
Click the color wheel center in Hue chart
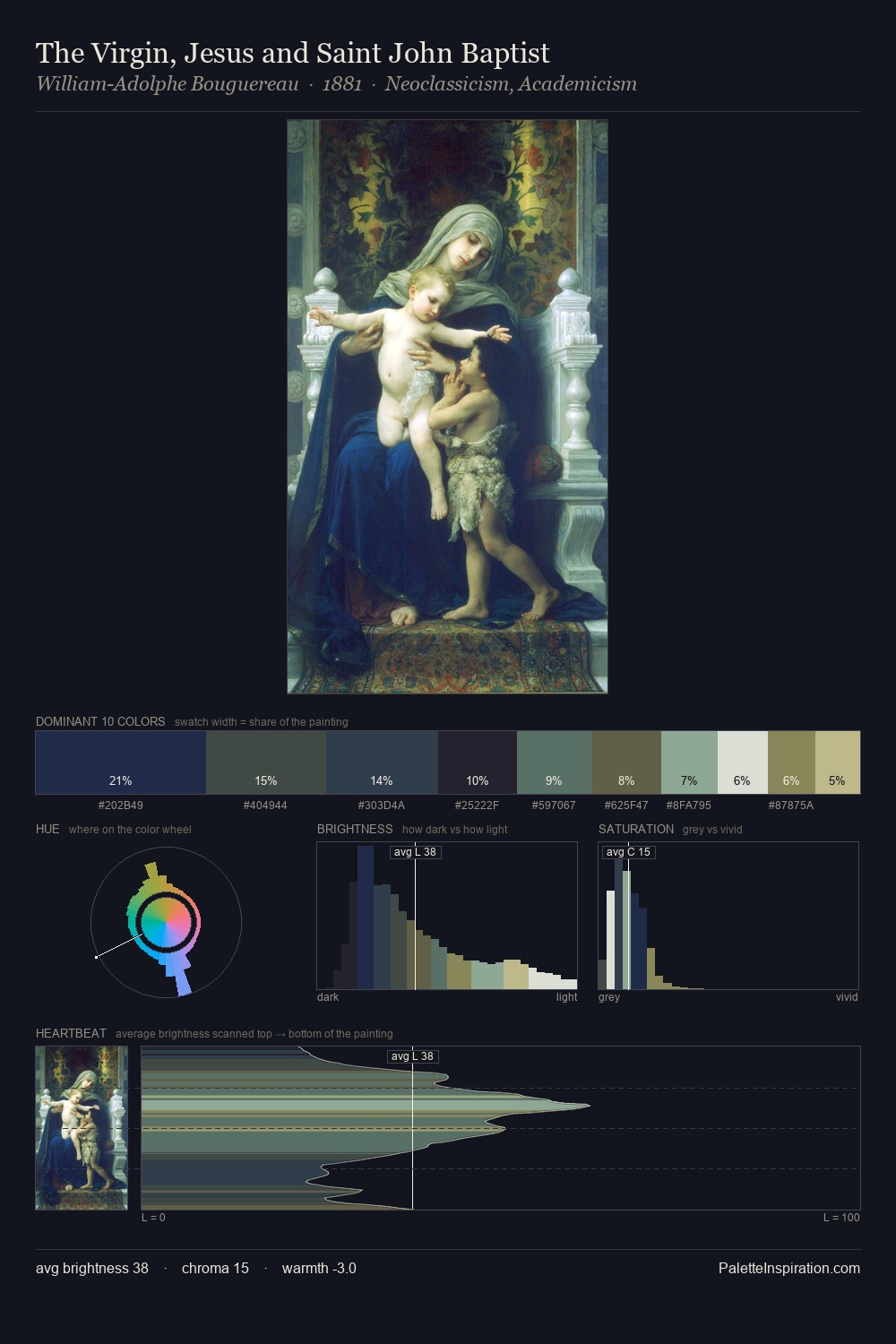point(166,922)
